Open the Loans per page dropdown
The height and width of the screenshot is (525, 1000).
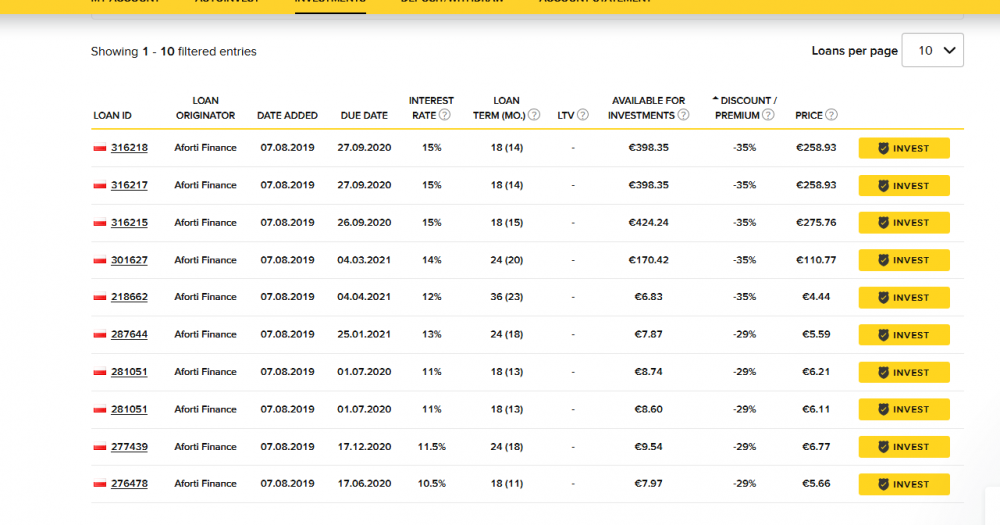932,50
